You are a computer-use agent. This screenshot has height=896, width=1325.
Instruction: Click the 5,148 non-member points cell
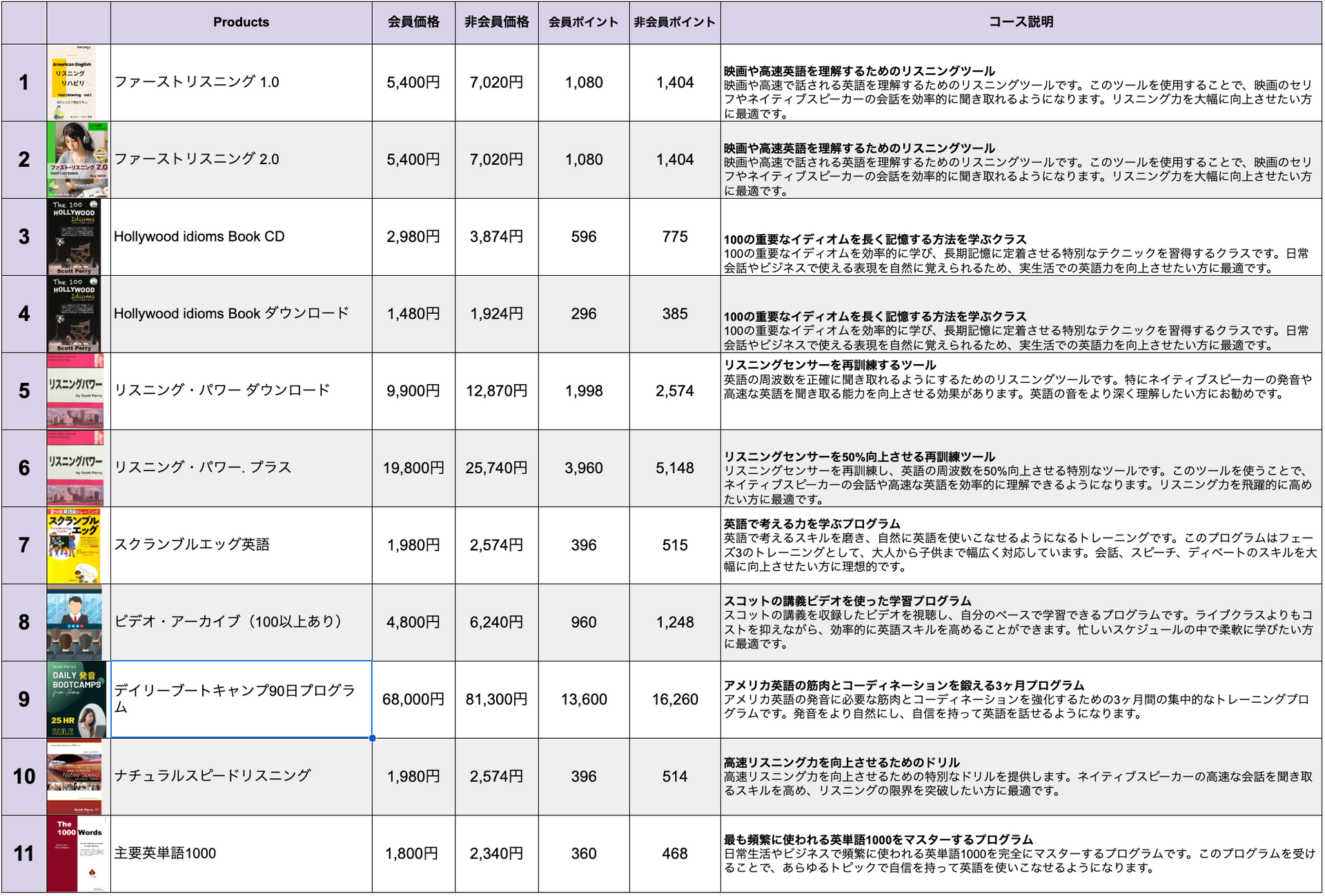pos(675,468)
